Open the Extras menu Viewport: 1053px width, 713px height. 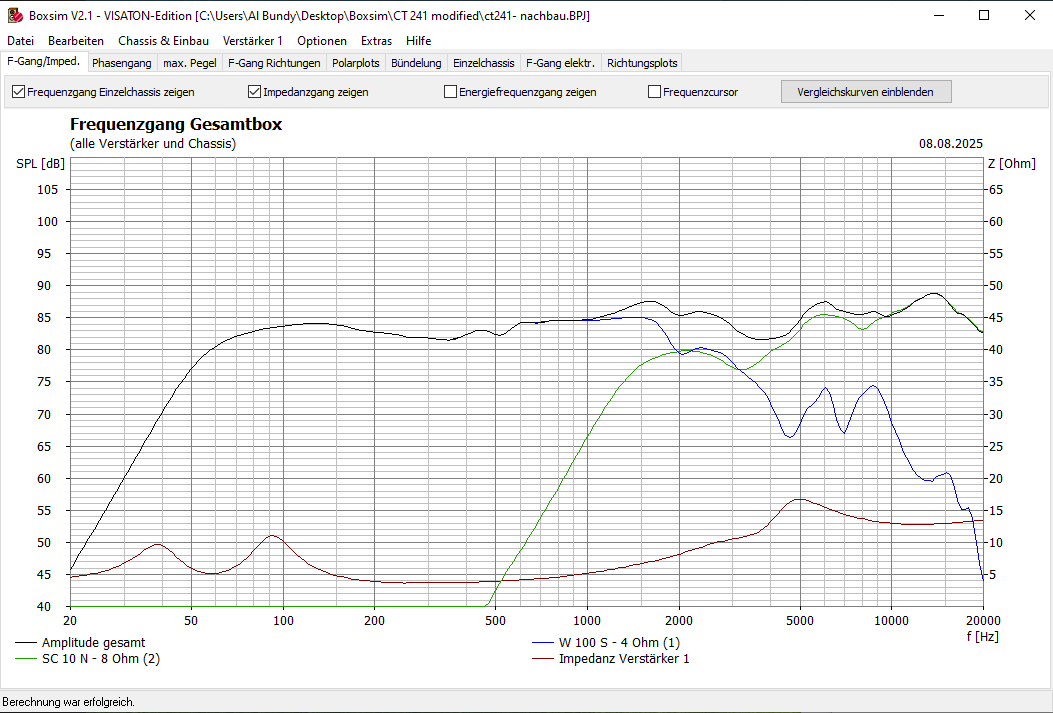click(377, 41)
